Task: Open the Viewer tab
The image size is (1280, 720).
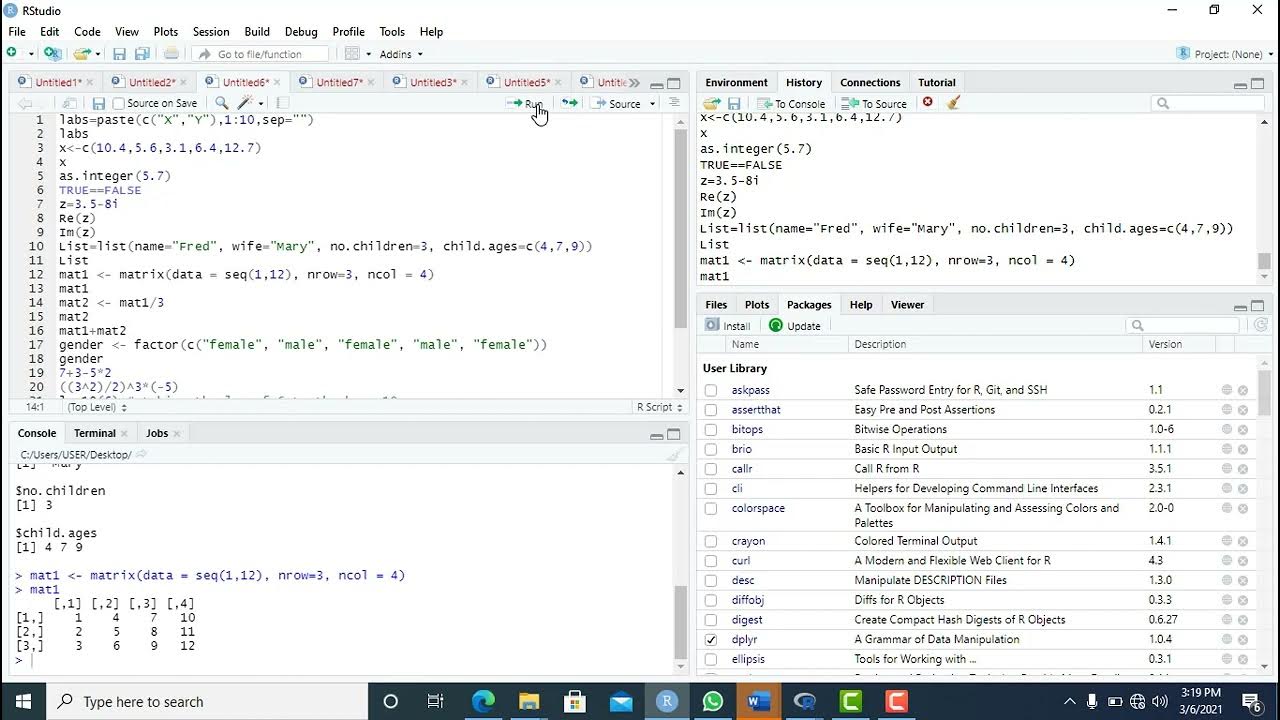Action: 908,305
